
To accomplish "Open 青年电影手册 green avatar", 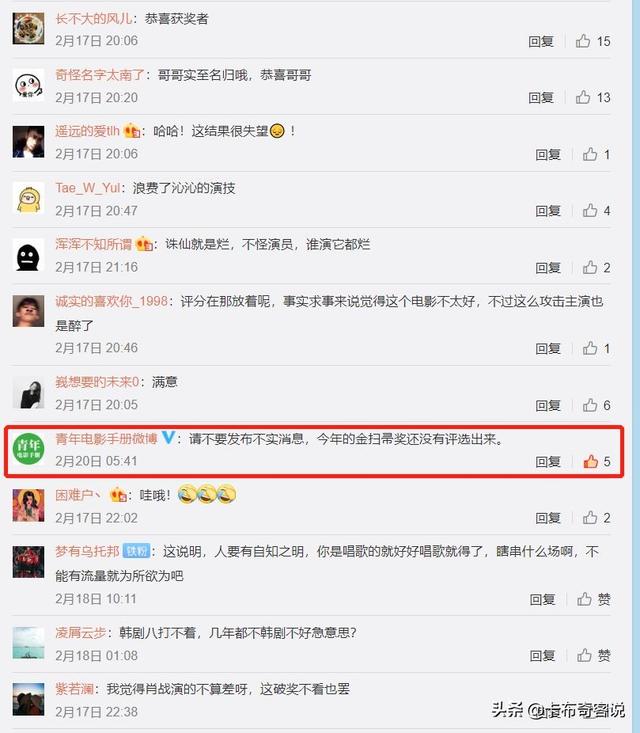I will click(29, 449).
